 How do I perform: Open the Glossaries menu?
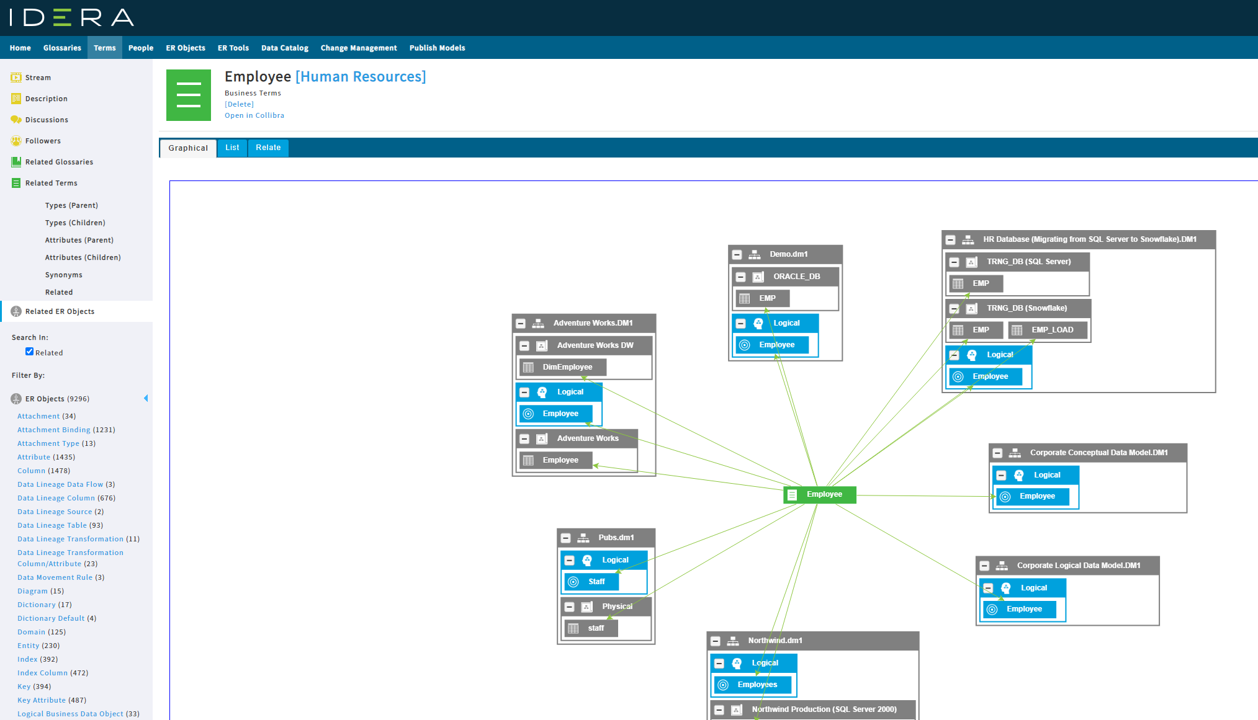coord(62,48)
